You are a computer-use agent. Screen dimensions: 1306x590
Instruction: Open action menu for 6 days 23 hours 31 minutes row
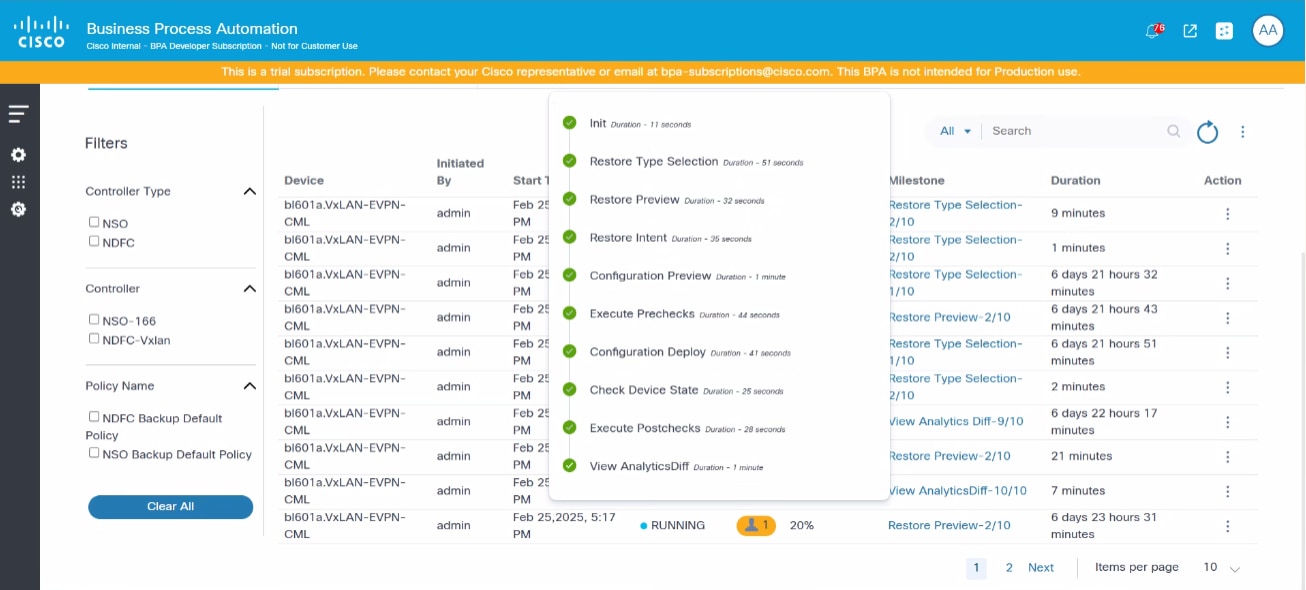1227,526
